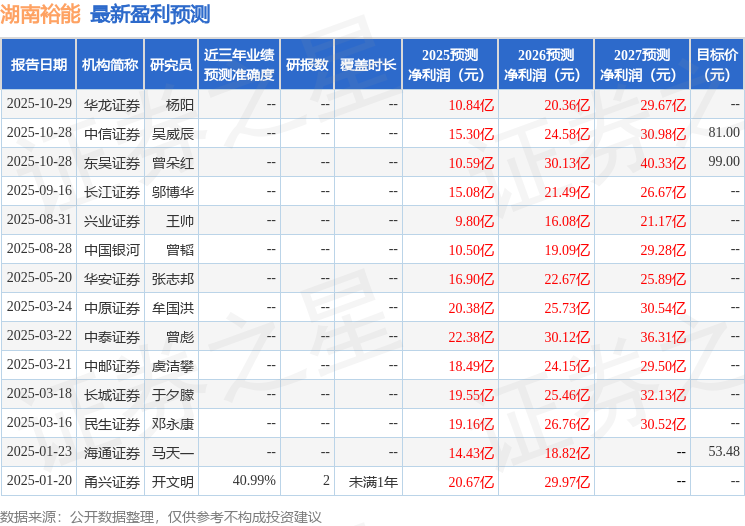
Task: Click the 目标价 column header
Action: pos(717,64)
